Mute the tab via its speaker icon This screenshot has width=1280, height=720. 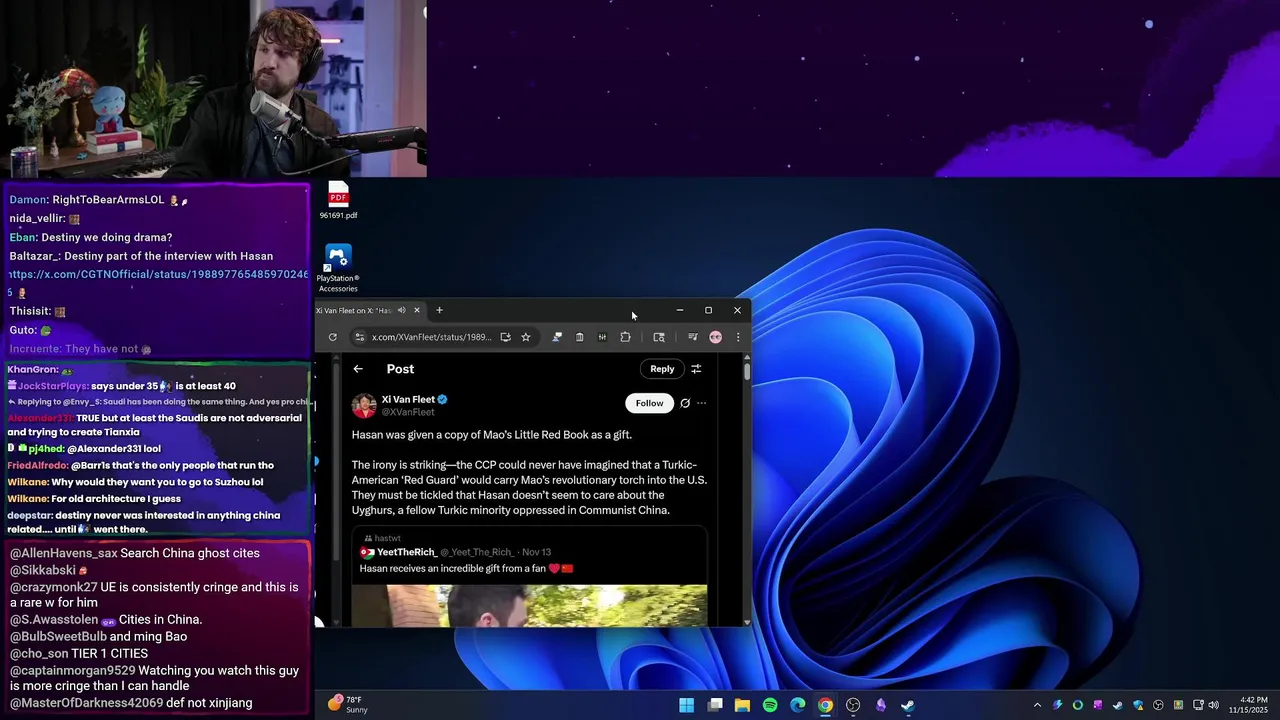(402, 310)
